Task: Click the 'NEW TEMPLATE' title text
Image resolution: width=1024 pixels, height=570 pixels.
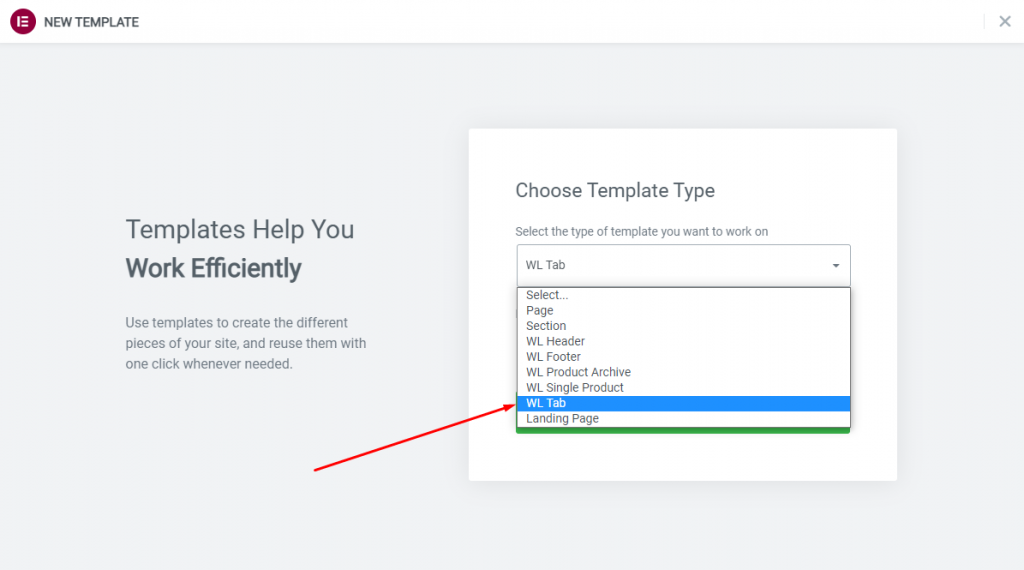Action: tap(91, 22)
